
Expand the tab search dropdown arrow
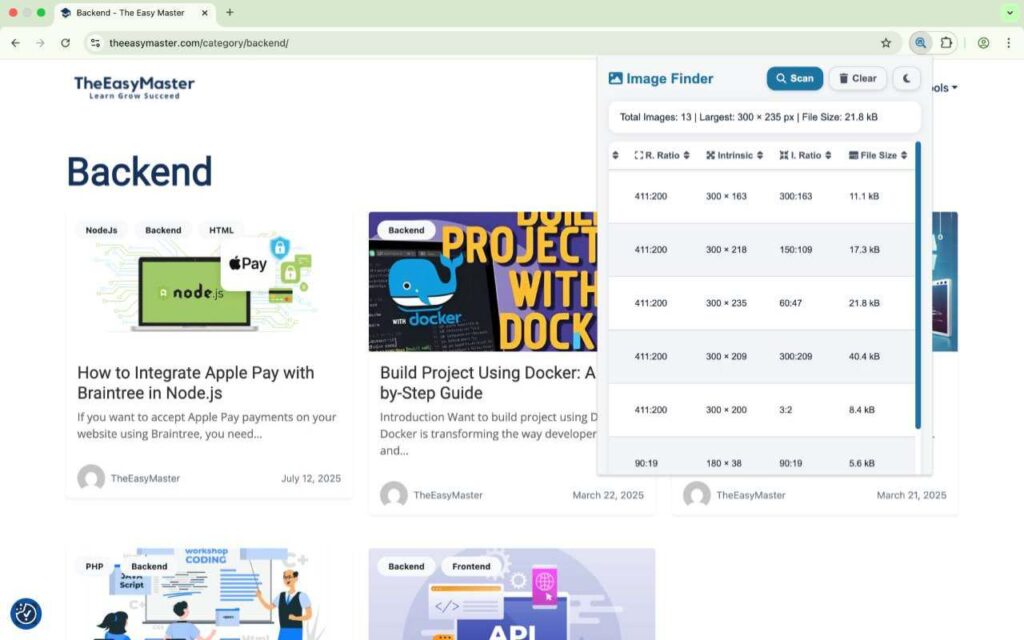click(x=1009, y=13)
